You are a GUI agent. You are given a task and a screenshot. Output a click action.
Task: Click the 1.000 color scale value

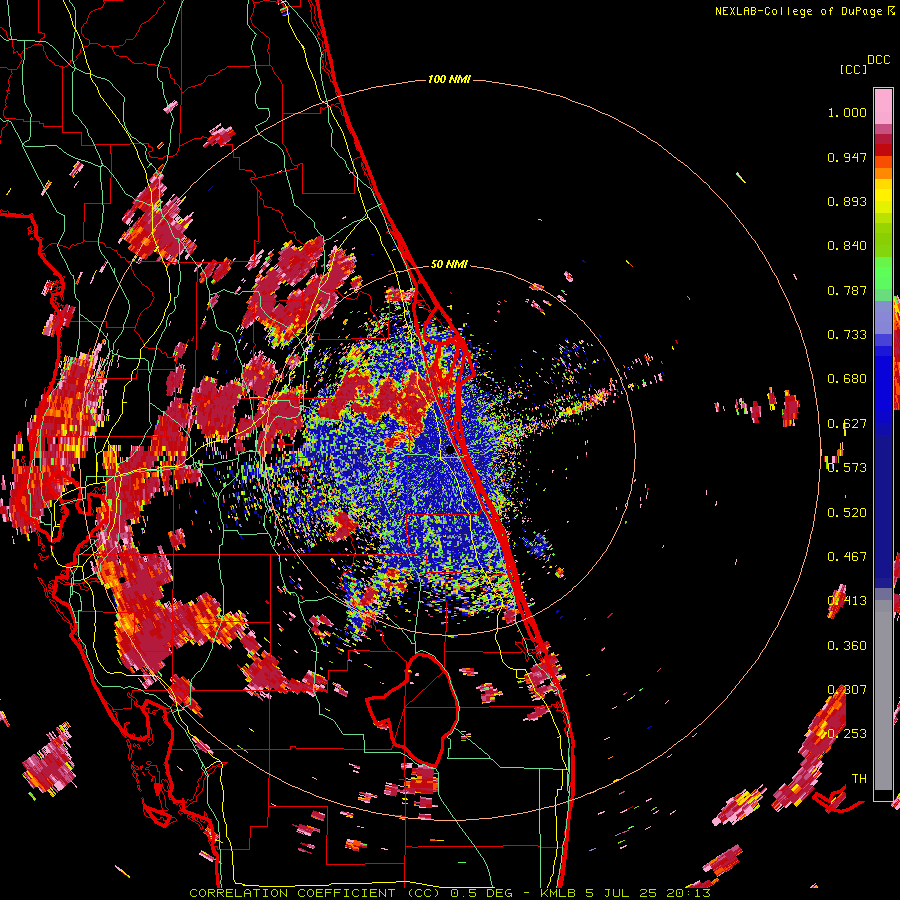(x=847, y=112)
